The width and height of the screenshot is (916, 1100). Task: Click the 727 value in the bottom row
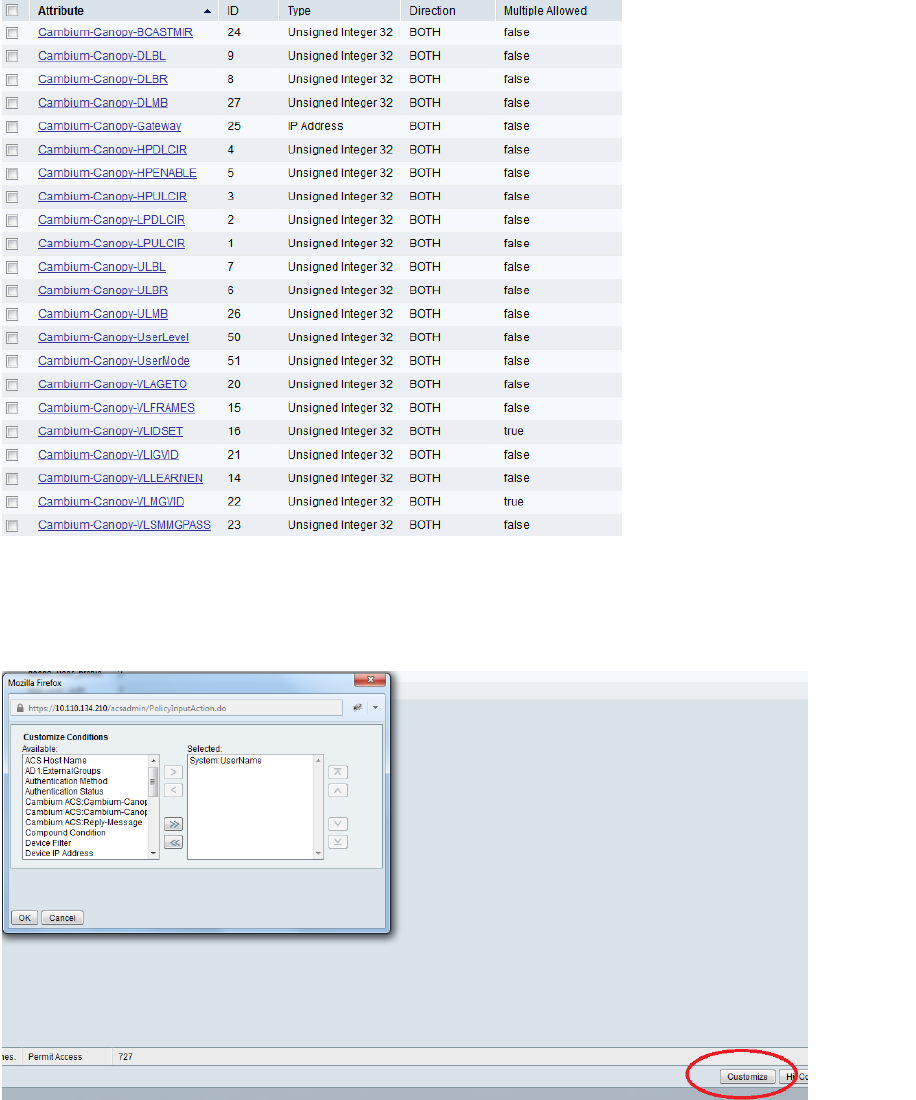[x=126, y=1057]
